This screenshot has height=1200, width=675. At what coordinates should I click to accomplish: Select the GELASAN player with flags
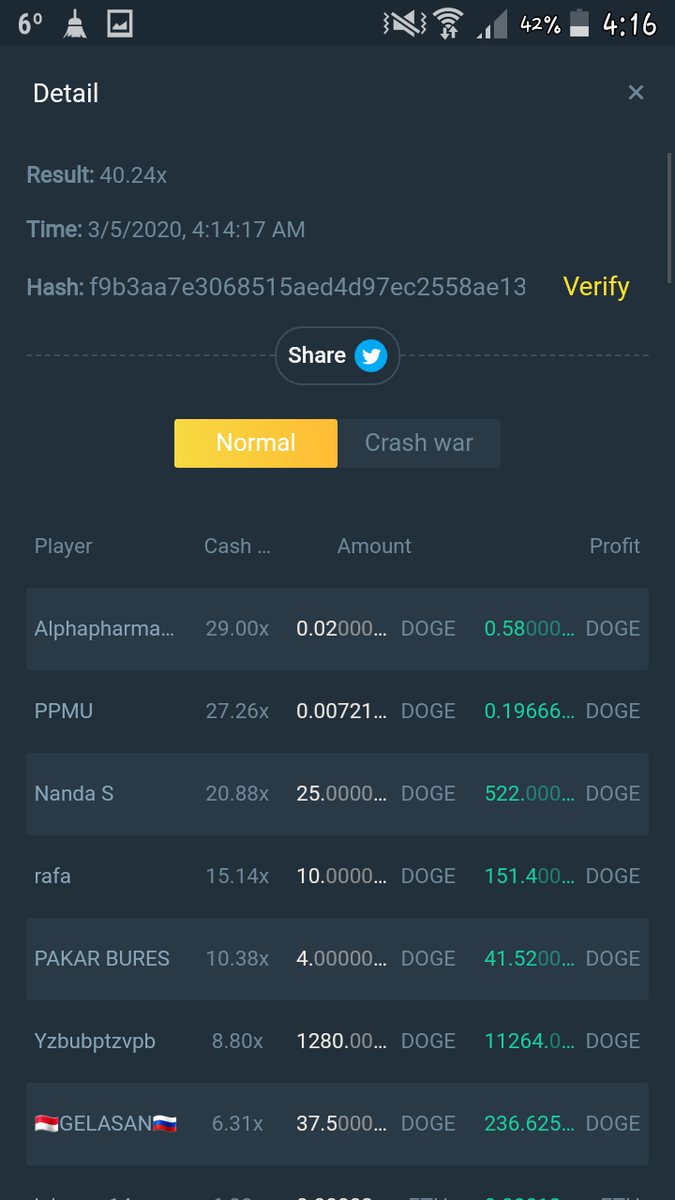click(106, 1124)
